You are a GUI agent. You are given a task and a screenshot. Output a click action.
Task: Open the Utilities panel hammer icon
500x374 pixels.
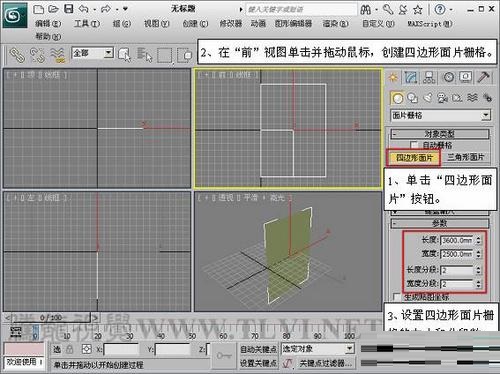484,77
